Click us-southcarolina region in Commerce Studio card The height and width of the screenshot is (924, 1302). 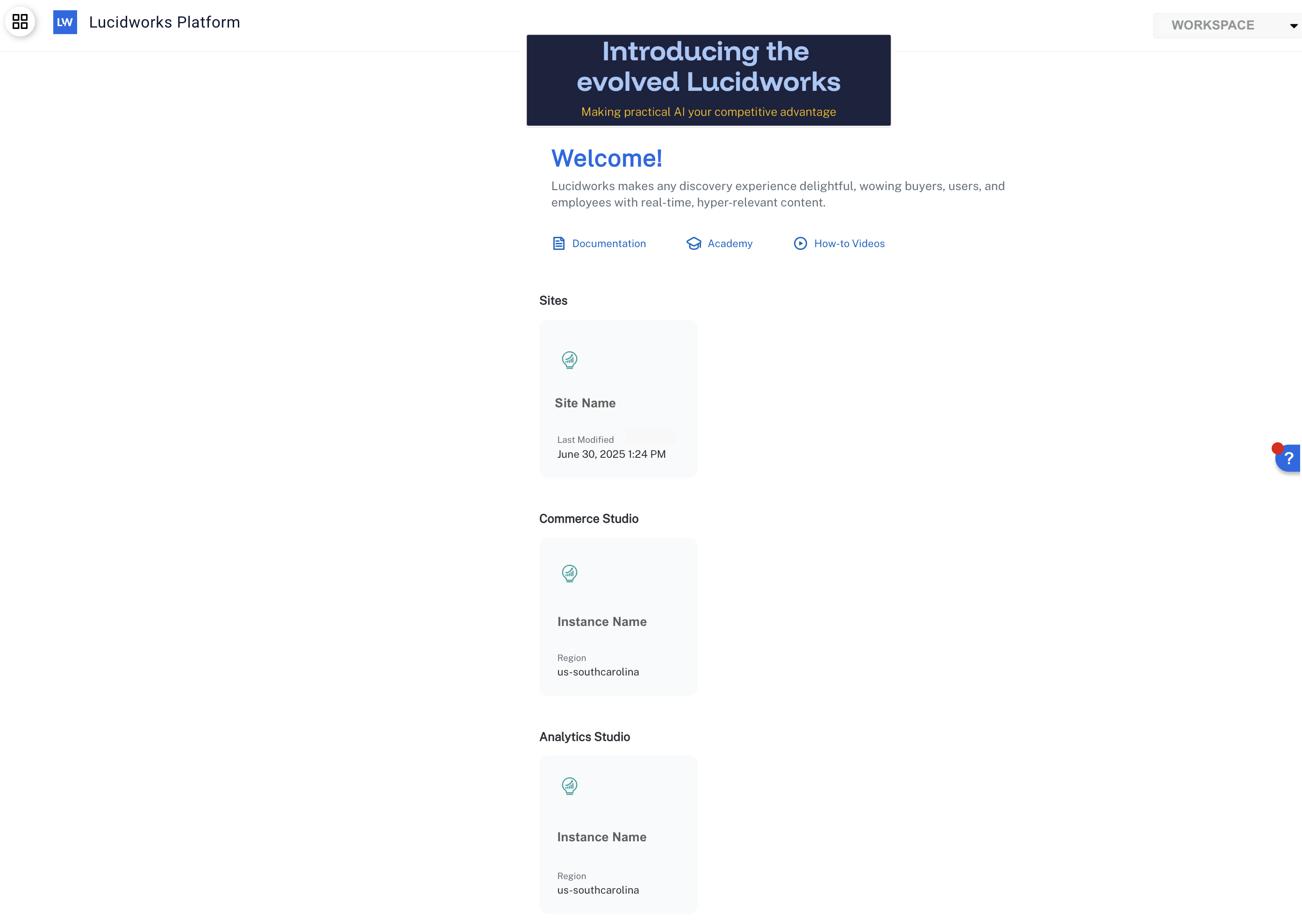598,672
